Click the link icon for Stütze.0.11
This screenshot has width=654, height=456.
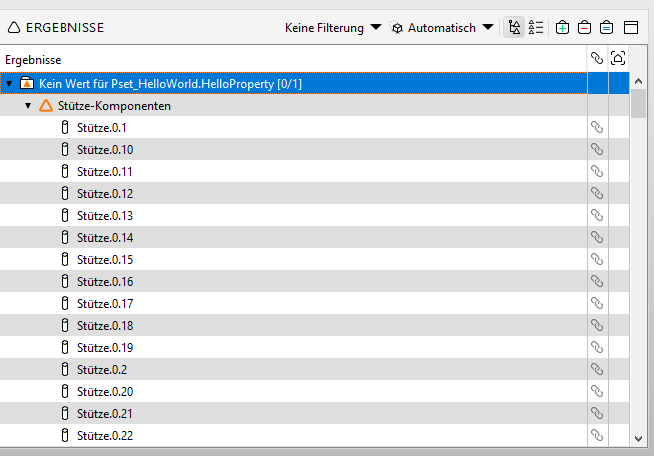click(597, 171)
